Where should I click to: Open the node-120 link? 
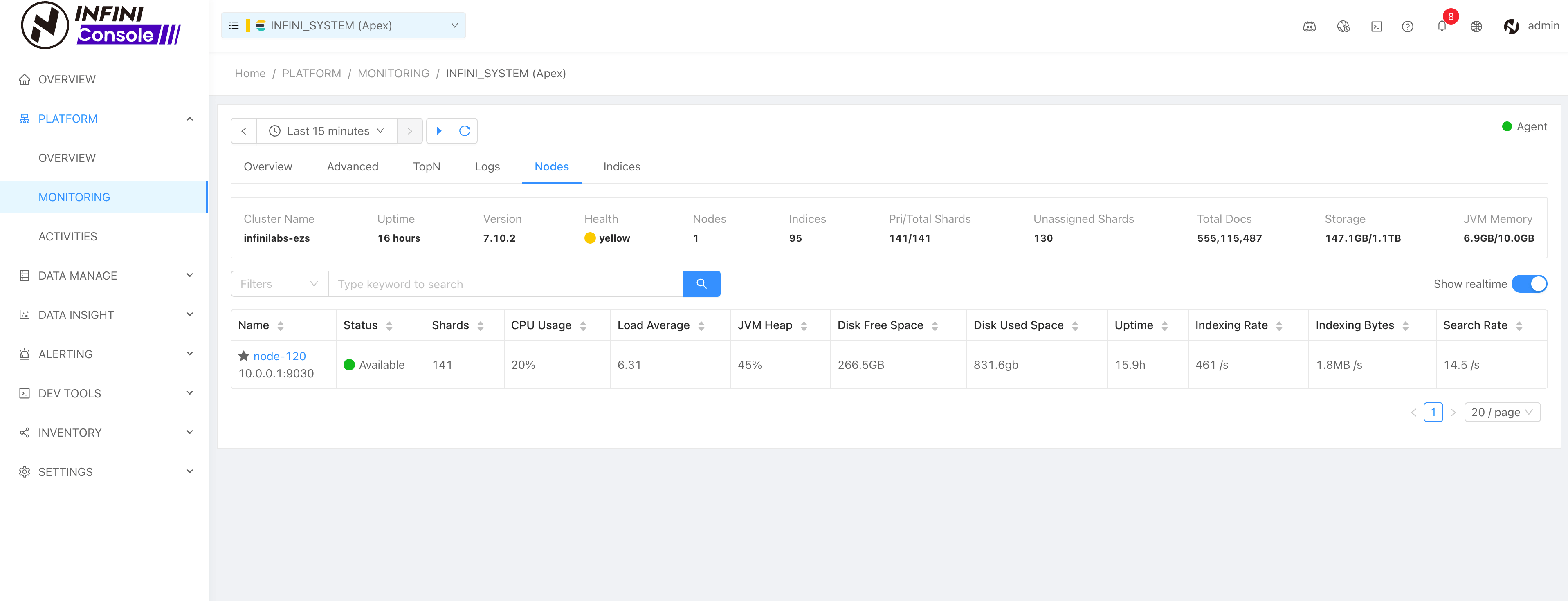tap(279, 356)
